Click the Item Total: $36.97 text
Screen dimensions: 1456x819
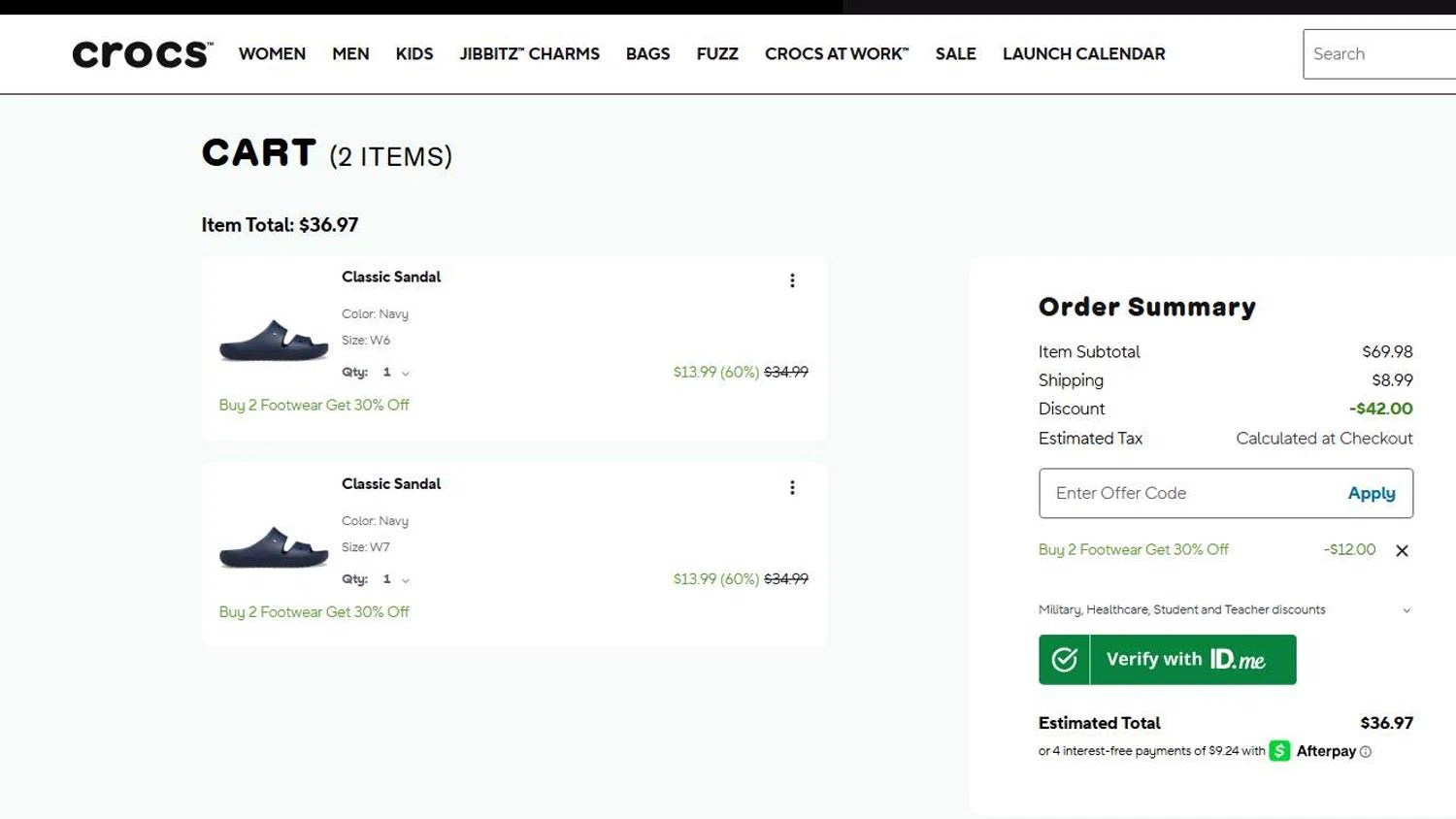[280, 225]
